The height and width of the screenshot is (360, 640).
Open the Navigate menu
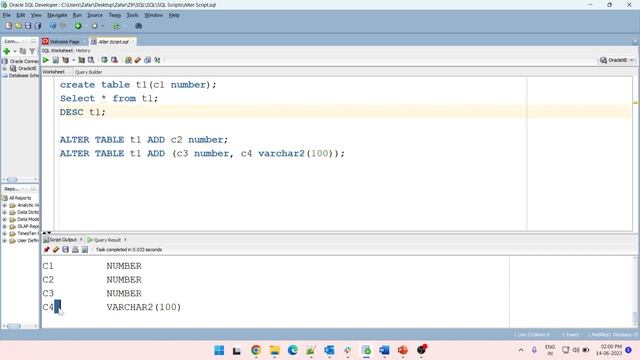pyautogui.click(x=57, y=15)
